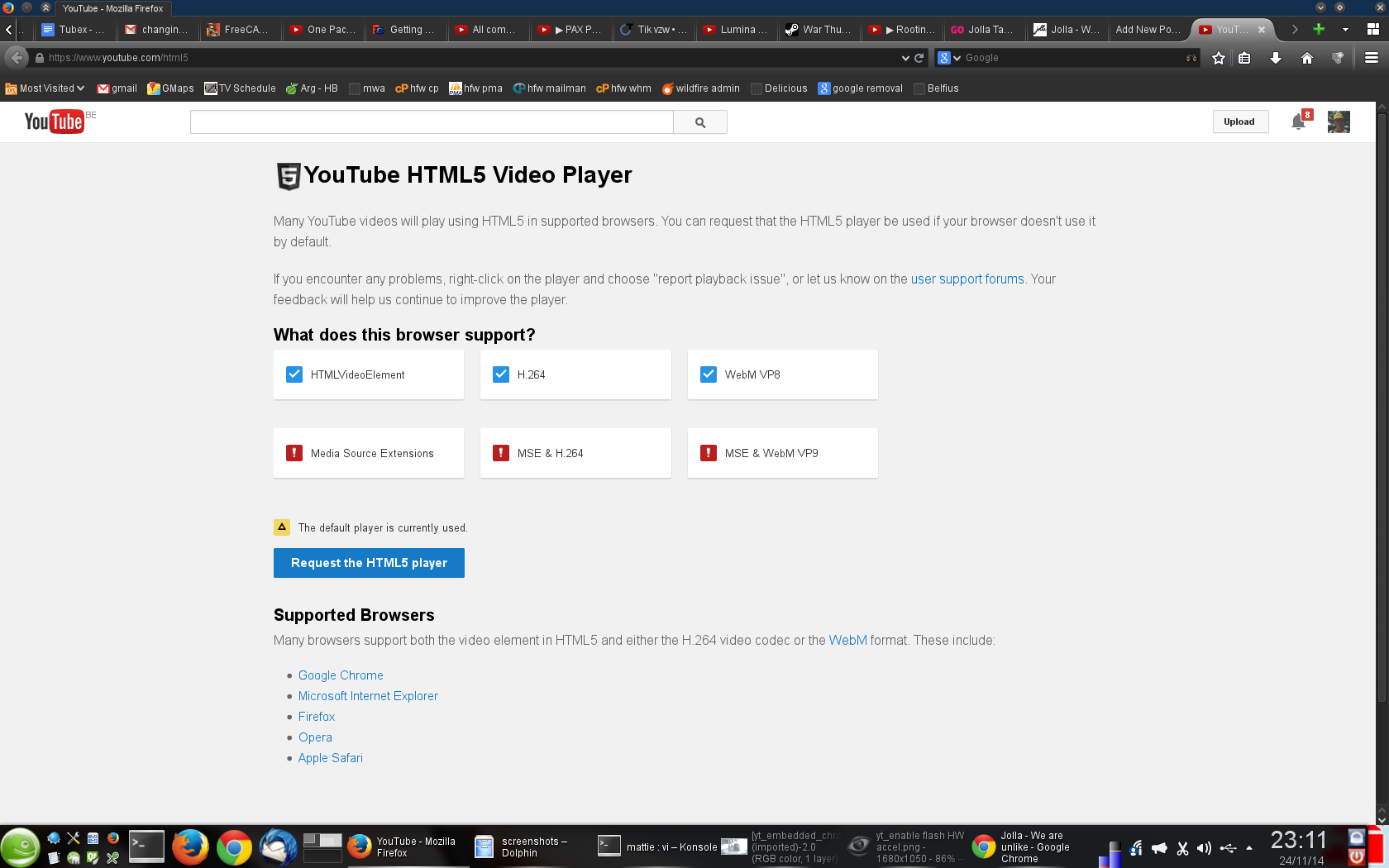Click the YouTube logo
Screen dimensions: 1389x868
point(55,122)
